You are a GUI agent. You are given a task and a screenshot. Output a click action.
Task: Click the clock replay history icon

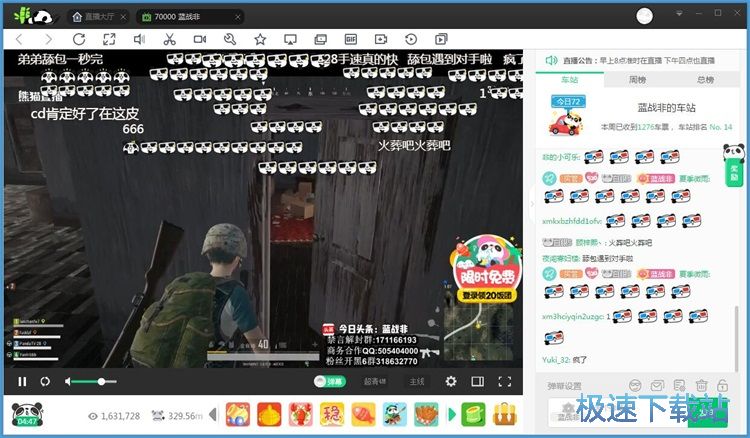[411, 39]
